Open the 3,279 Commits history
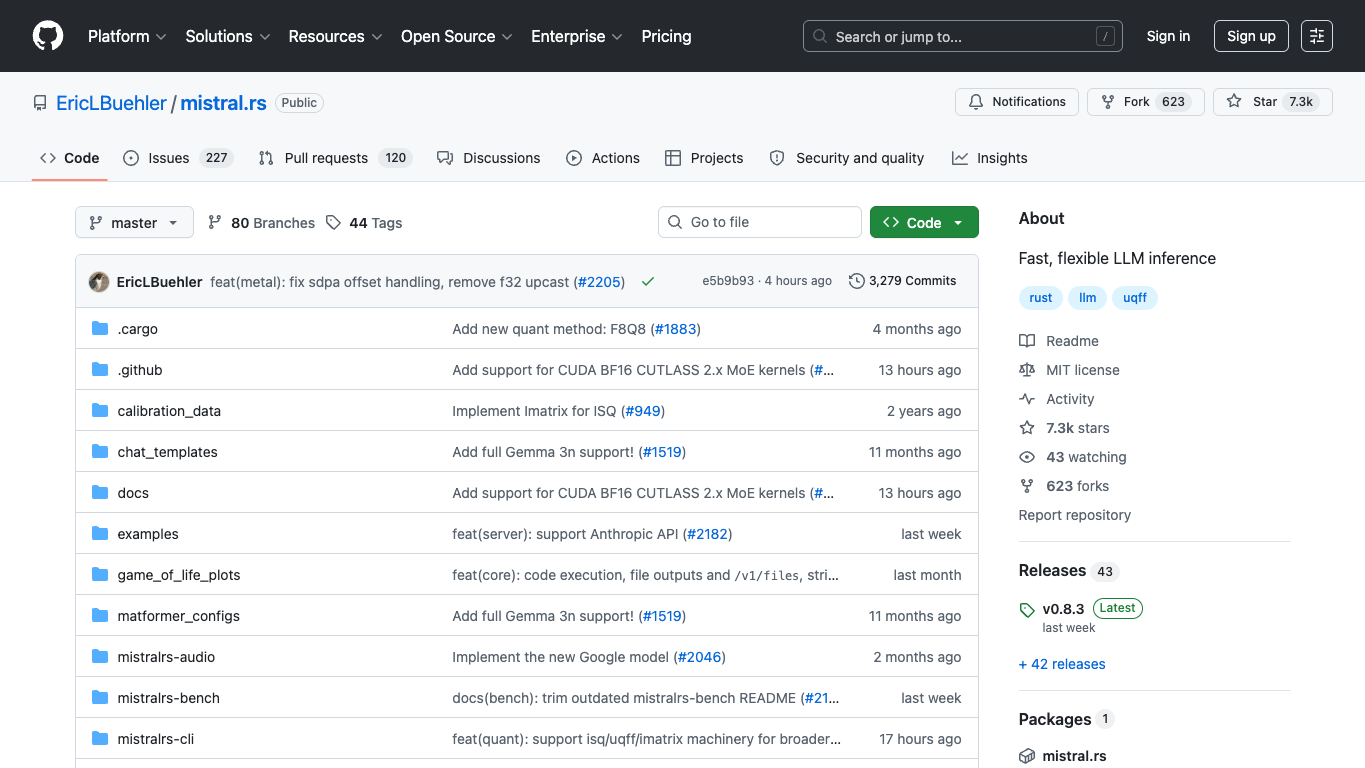Image resolution: width=1365 pixels, height=768 pixels. click(x=903, y=281)
